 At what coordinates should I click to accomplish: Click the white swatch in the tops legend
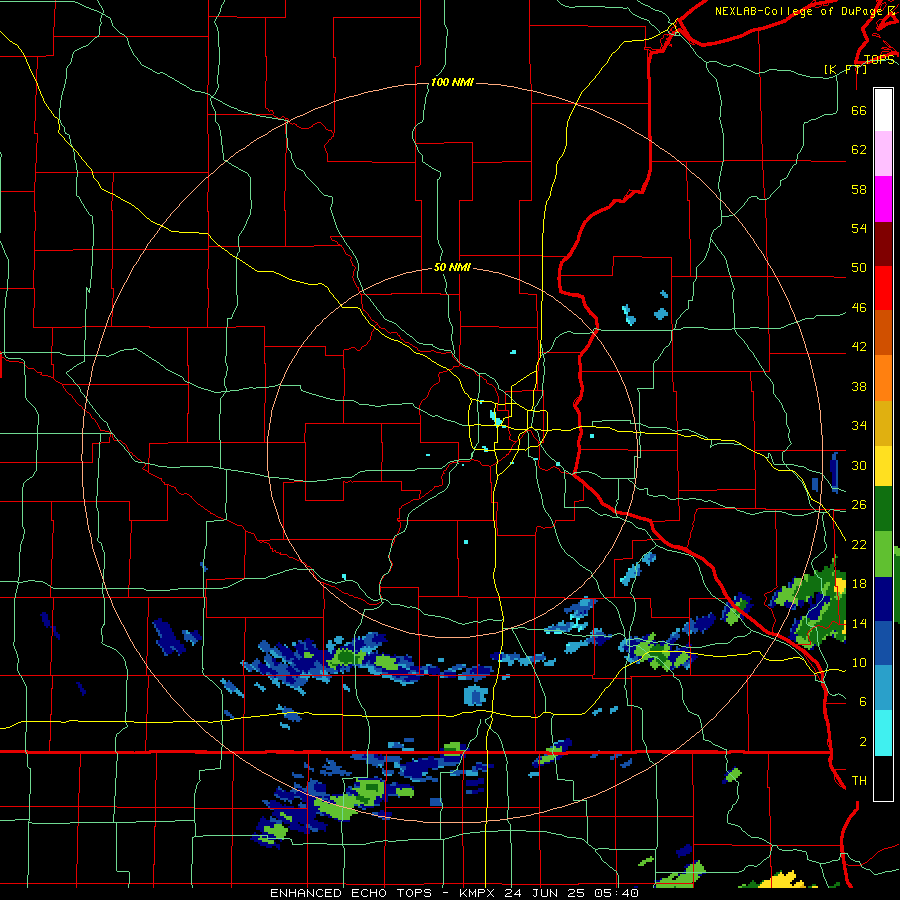pos(883,110)
